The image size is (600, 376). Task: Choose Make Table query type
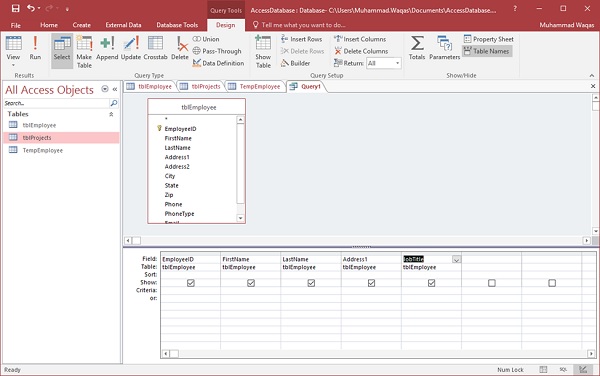click(84, 51)
